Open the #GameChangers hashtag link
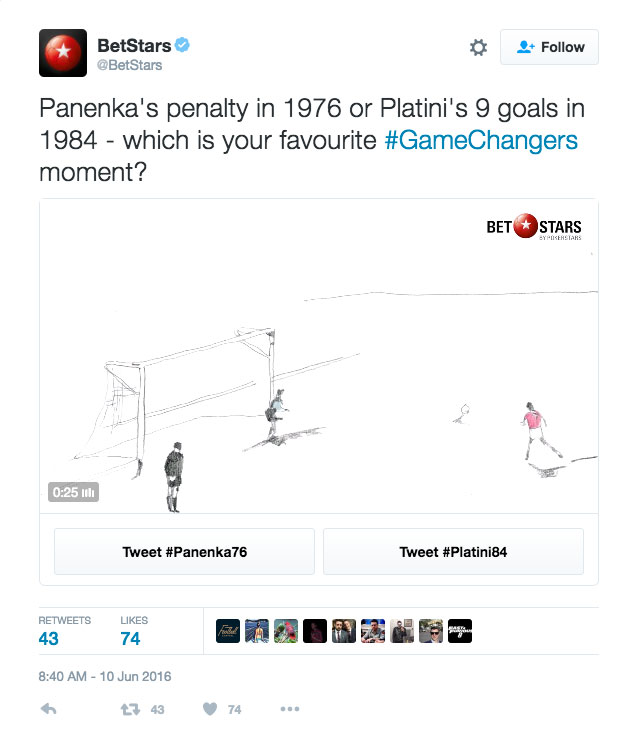The width and height of the screenshot is (637, 748). [481, 140]
